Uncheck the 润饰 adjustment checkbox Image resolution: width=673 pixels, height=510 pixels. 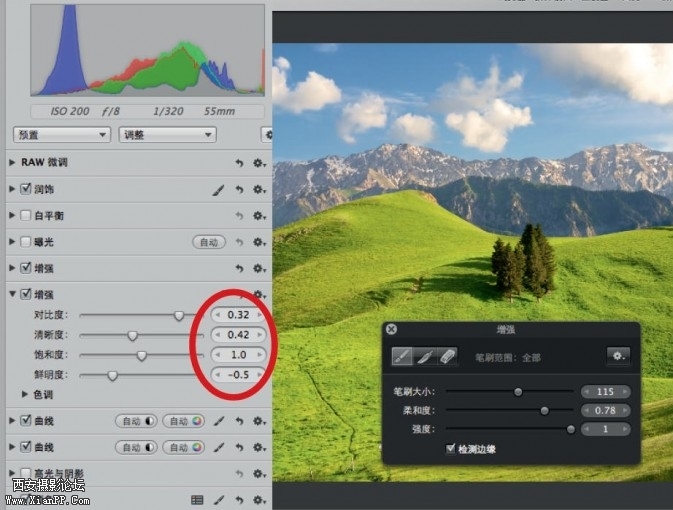[x=26, y=188]
